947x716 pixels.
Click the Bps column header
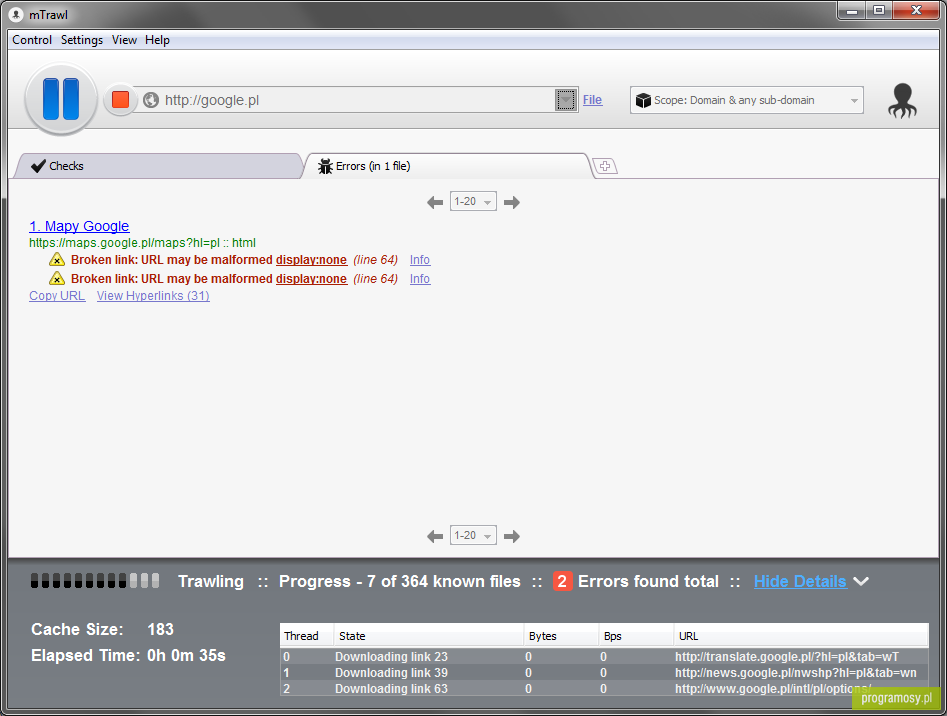click(x=636, y=636)
